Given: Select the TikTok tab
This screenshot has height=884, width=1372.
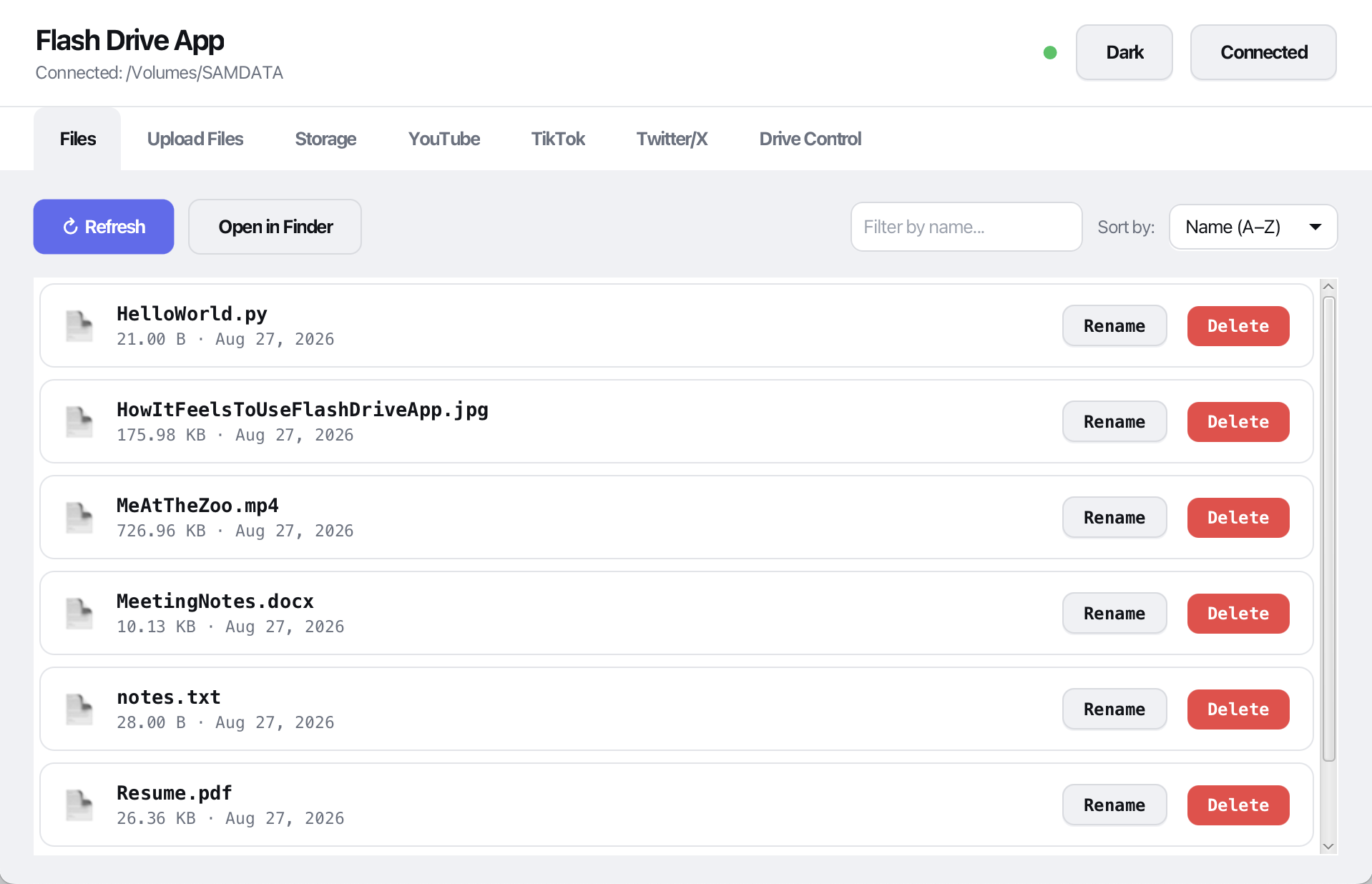Looking at the screenshot, I should 558,139.
